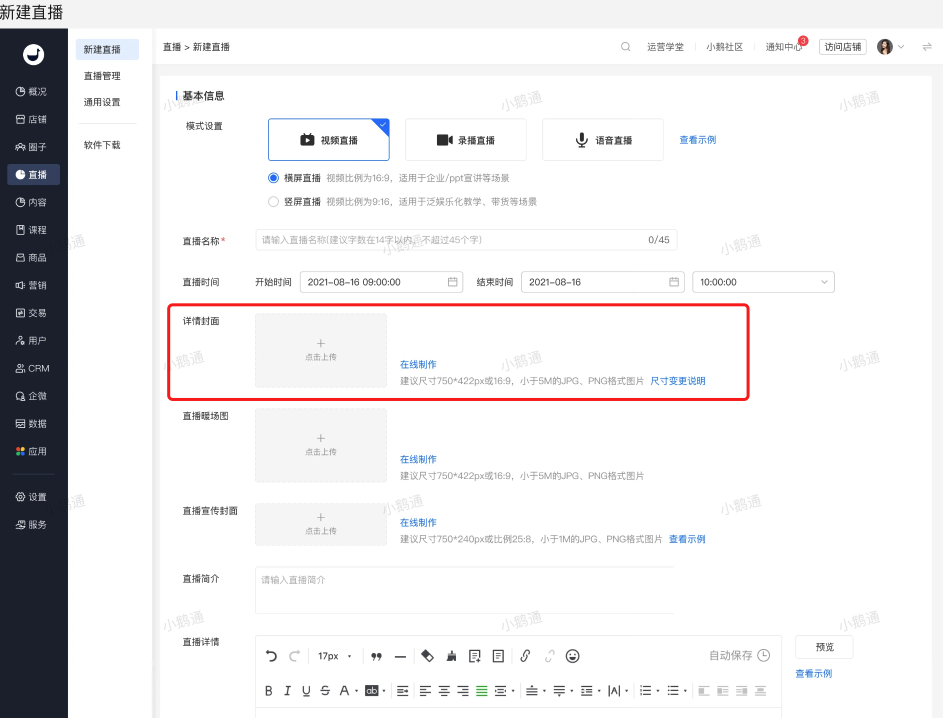
Task: Click 在线制作 link for 直播暖场图
Action: 418,459
